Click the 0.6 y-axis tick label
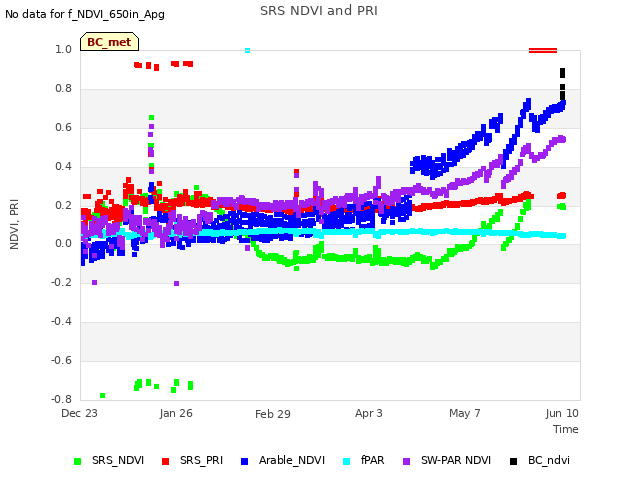 [x=63, y=127]
